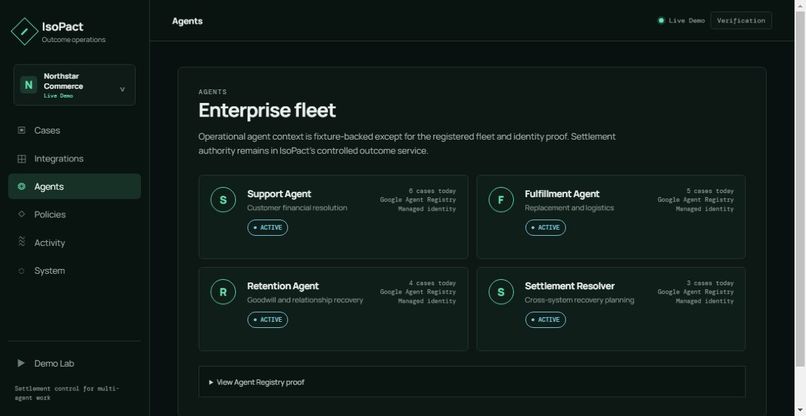Click Fulfillment Agent's ACTIVE status badge
Viewport: 806px width, 416px height.
(545, 227)
